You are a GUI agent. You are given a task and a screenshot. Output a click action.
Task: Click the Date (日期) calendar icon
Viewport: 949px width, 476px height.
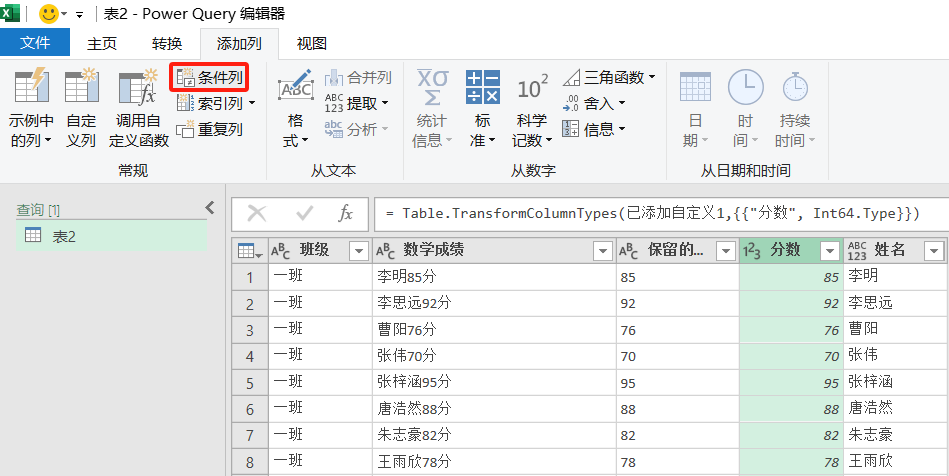[x=695, y=87]
